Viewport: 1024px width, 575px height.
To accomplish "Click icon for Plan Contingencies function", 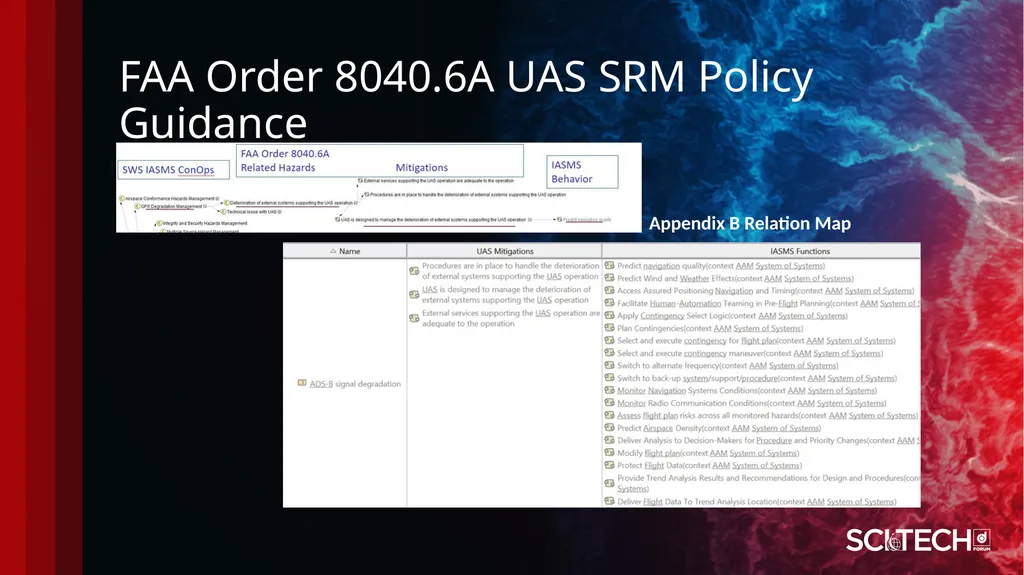I will click(609, 327).
